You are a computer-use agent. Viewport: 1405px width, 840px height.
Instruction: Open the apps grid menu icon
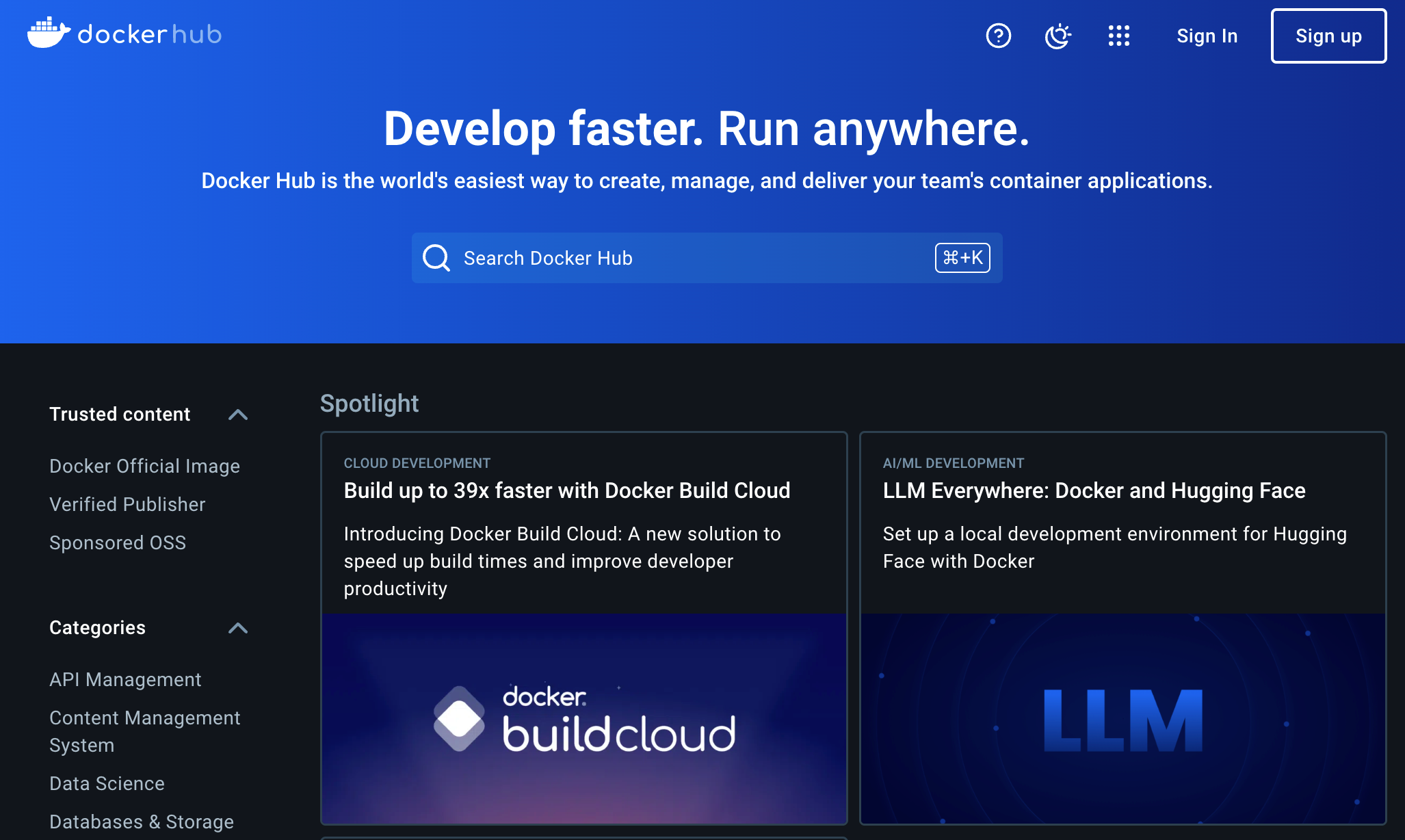[x=1118, y=36]
